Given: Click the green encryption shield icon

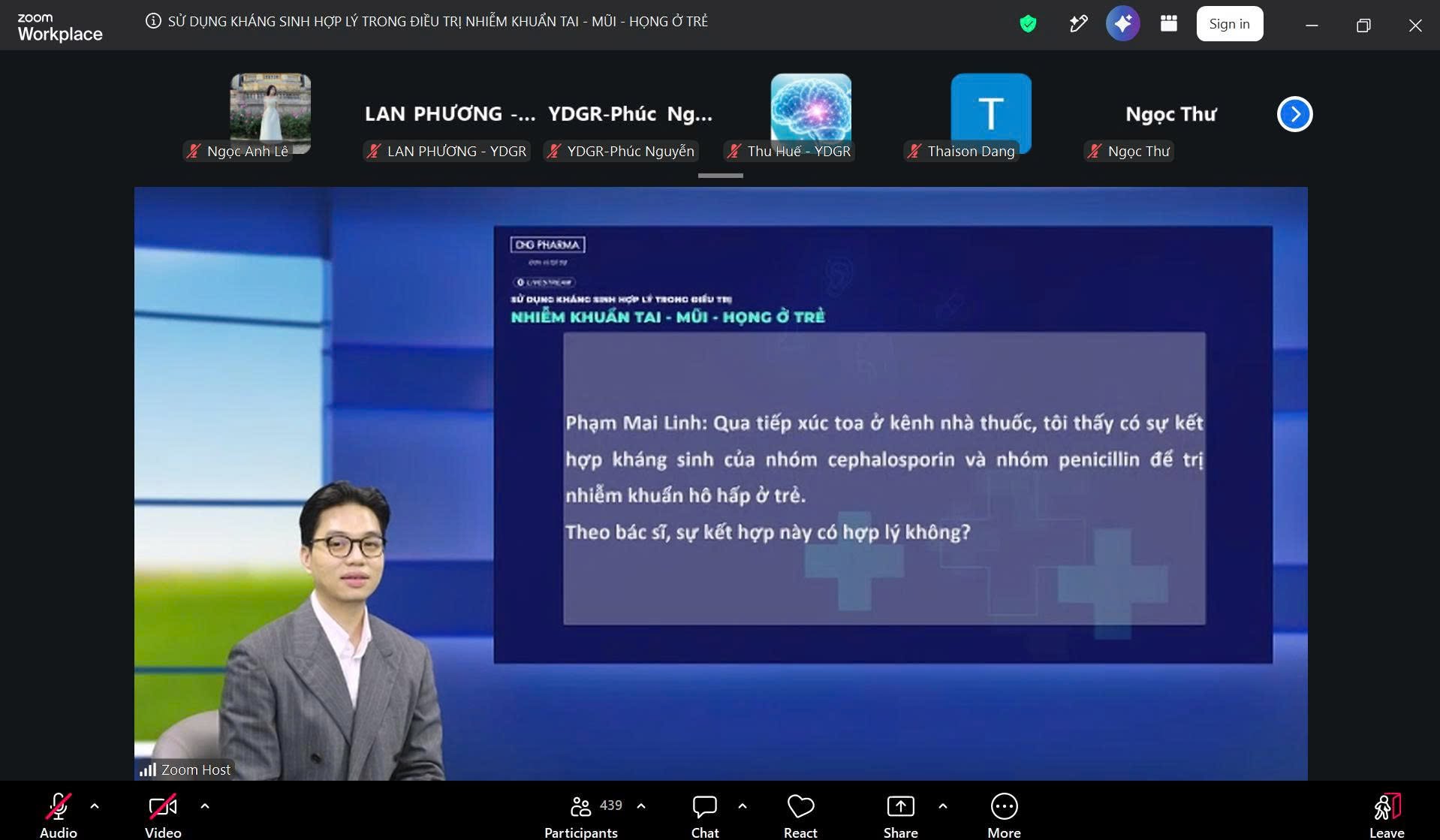Looking at the screenshot, I should (x=1028, y=24).
